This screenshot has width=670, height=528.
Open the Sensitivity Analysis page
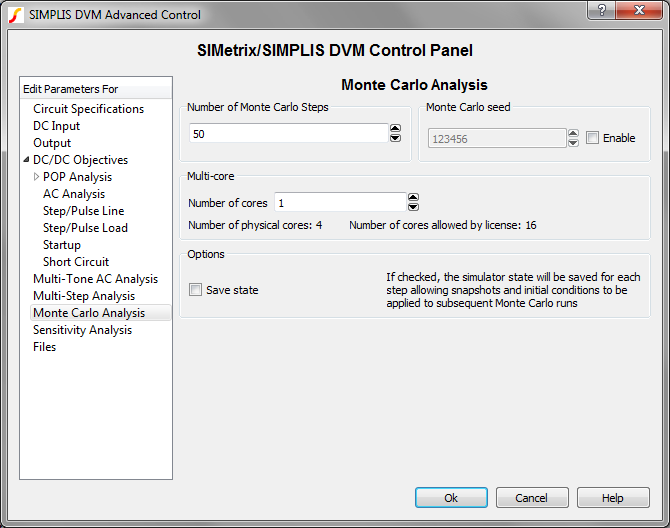click(82, 330)
